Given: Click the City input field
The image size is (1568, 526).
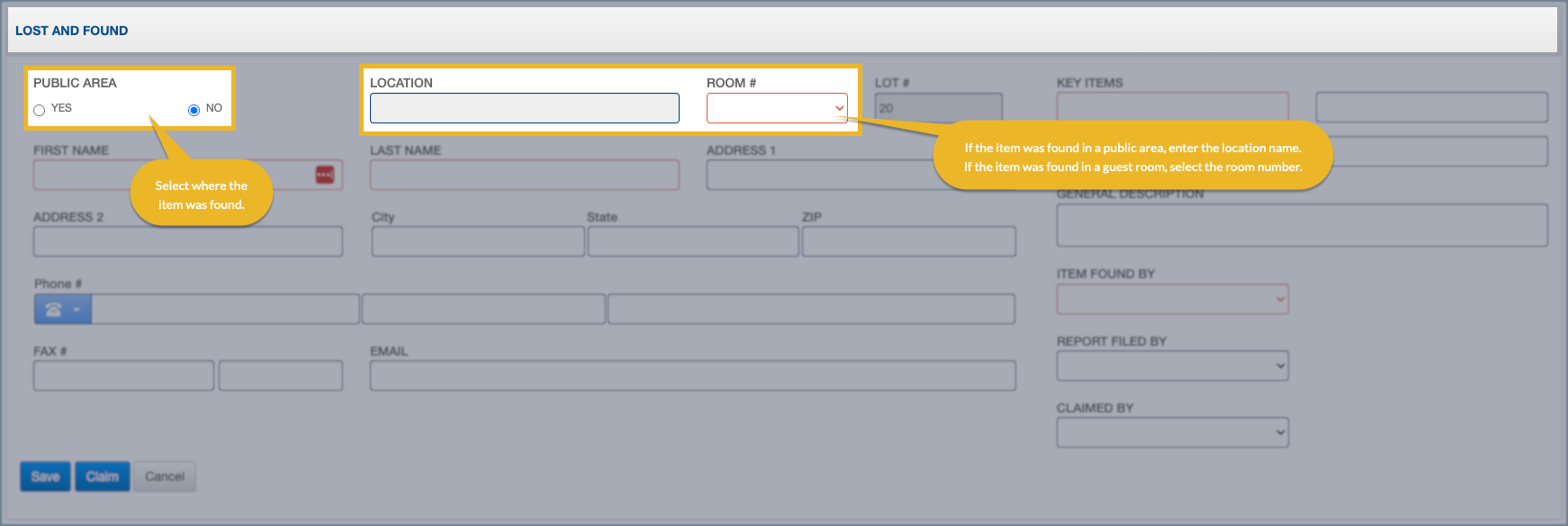Looking at the screenshot, I should coord(477,241).
